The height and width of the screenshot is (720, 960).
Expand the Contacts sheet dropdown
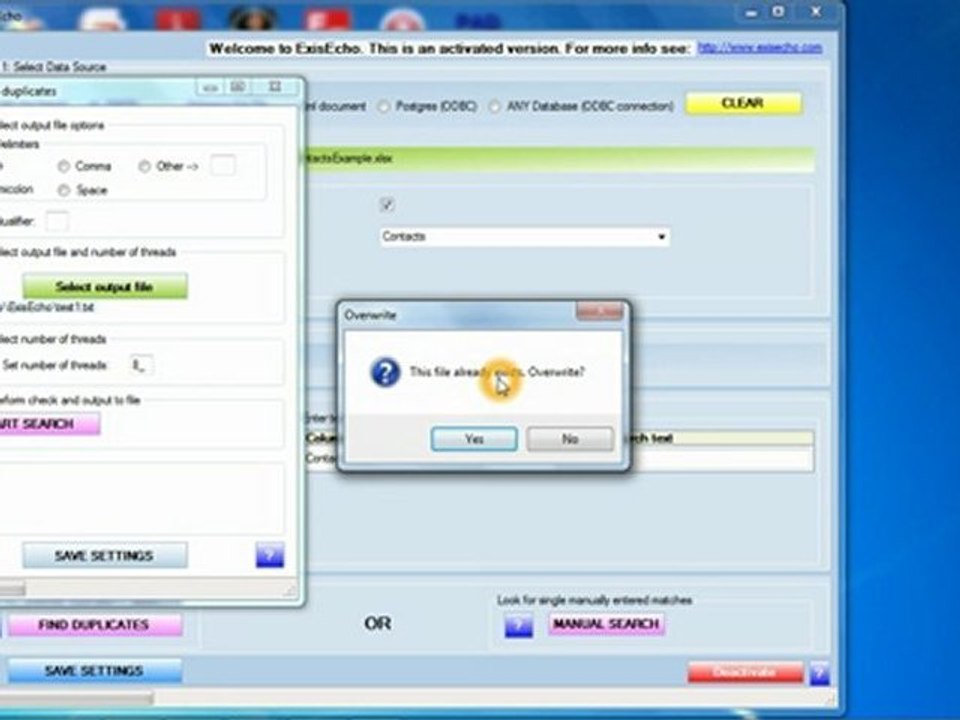coord(661,237)
